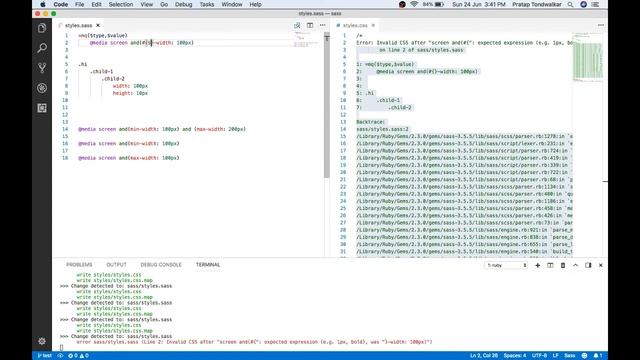Open the Explorer view in activity bar

pyautogui.click(x=42, y=28)
